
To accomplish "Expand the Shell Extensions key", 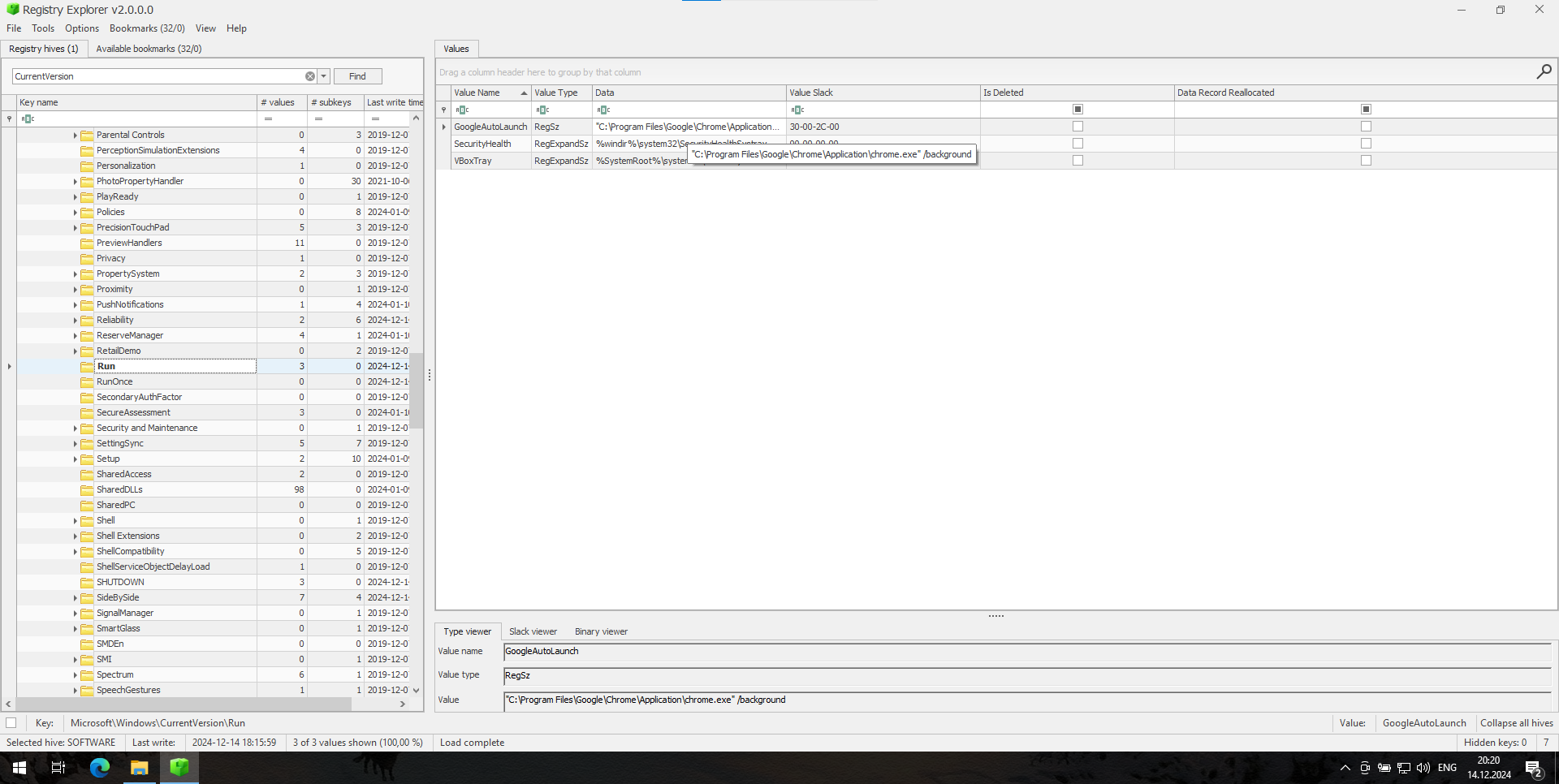I will click(75, 536).
